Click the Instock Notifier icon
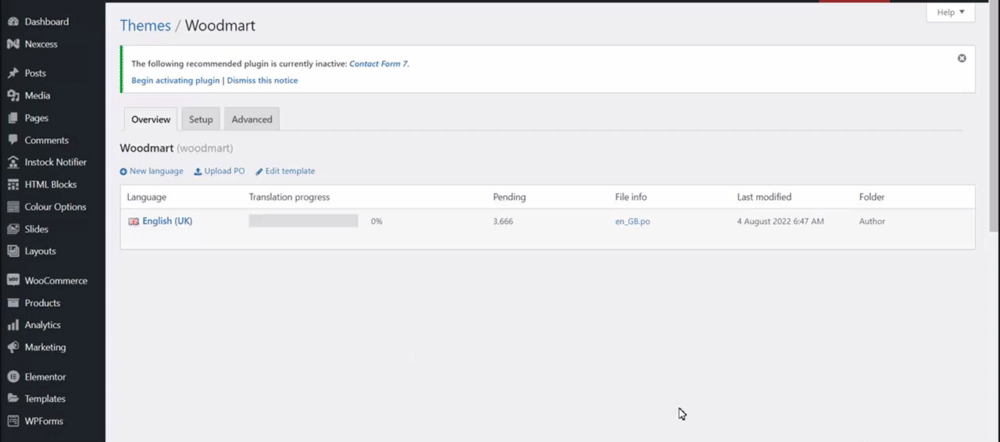This screenshot has width=1000, height=442. point(13,162)
